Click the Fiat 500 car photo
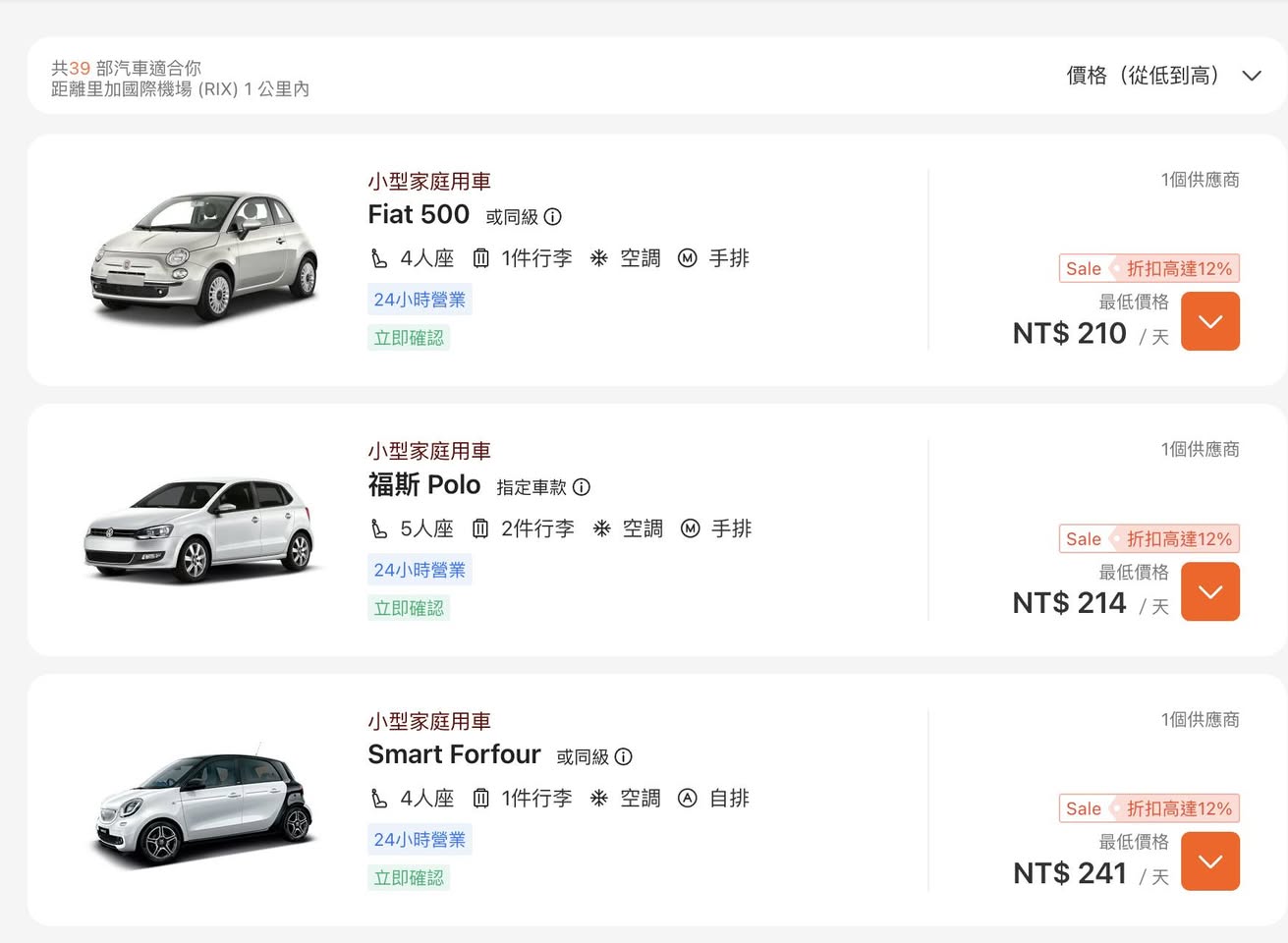1288x943 pixels. 204,255
